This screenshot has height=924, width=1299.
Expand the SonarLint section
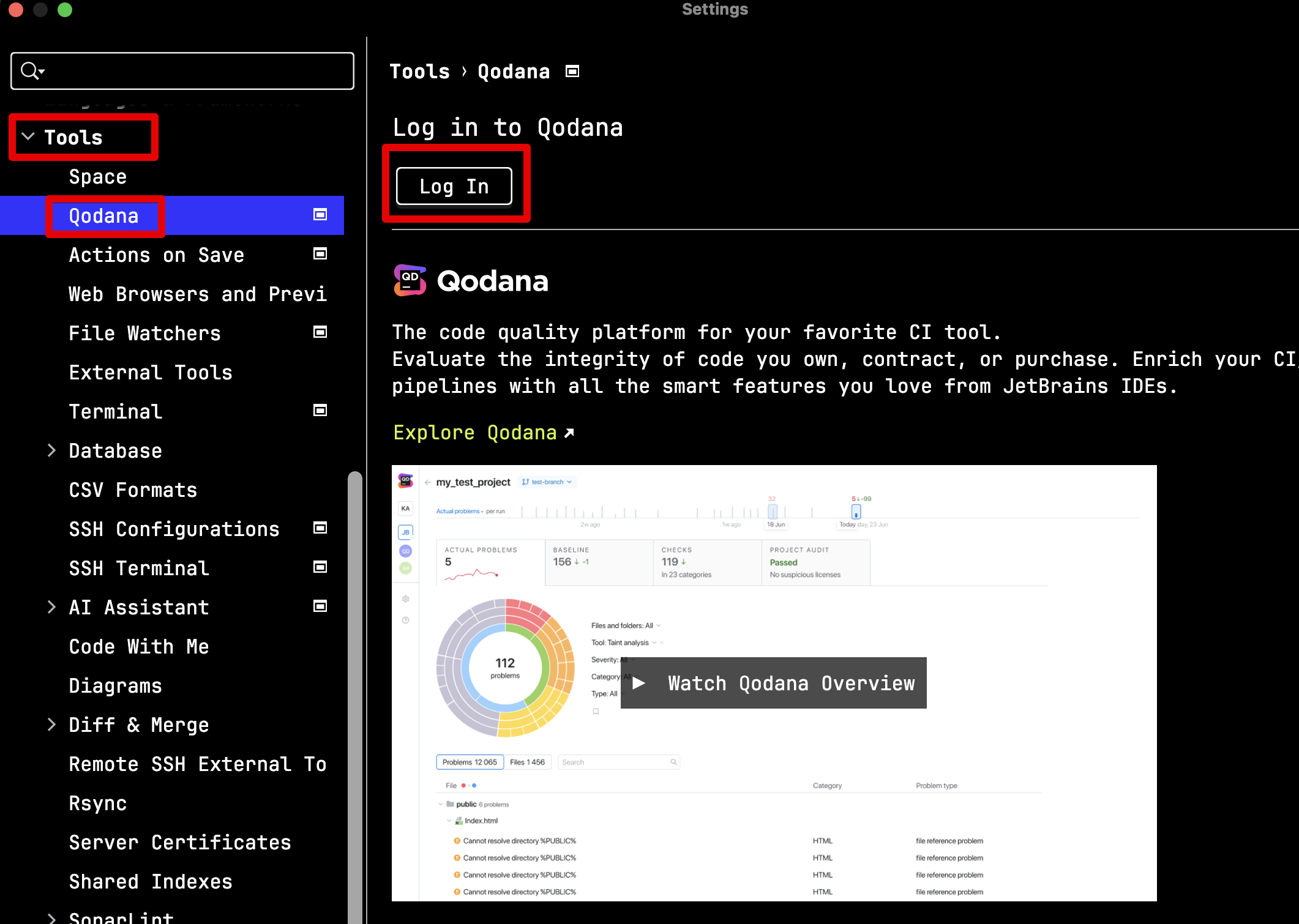click(x=51, y=918)
